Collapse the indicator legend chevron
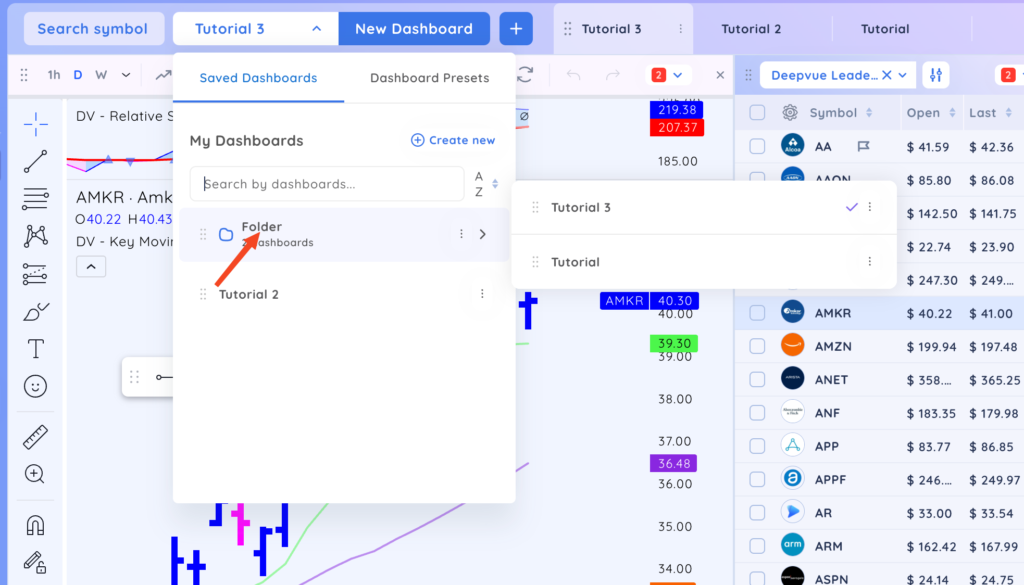 pos(91,266)
